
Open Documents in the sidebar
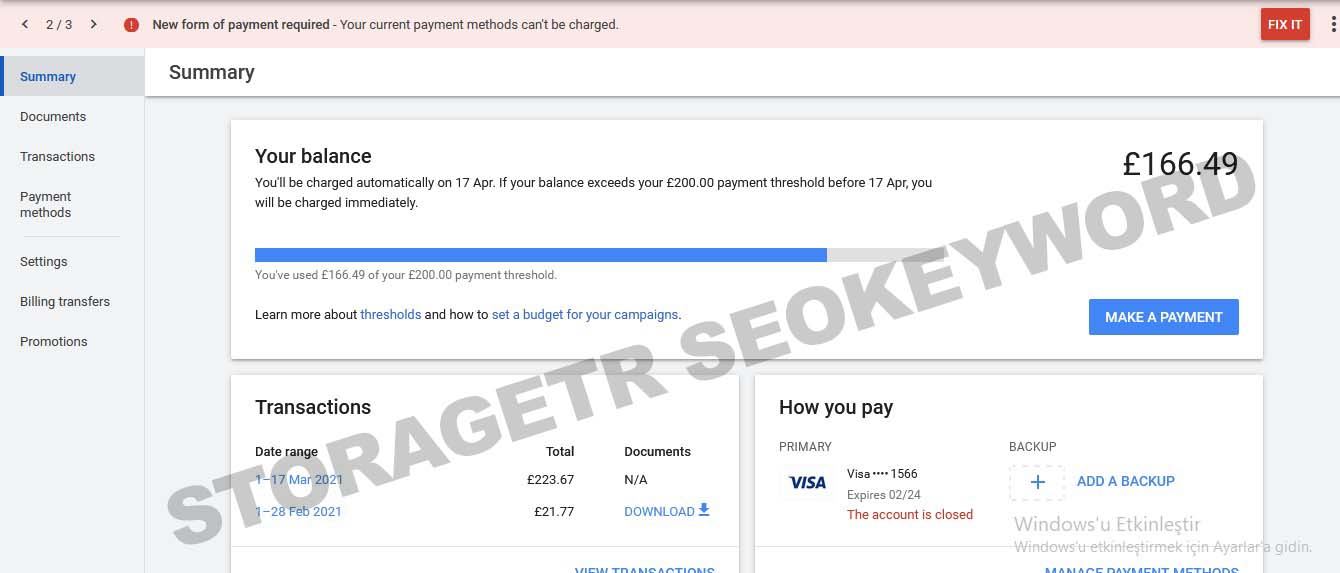pos(53,117)
